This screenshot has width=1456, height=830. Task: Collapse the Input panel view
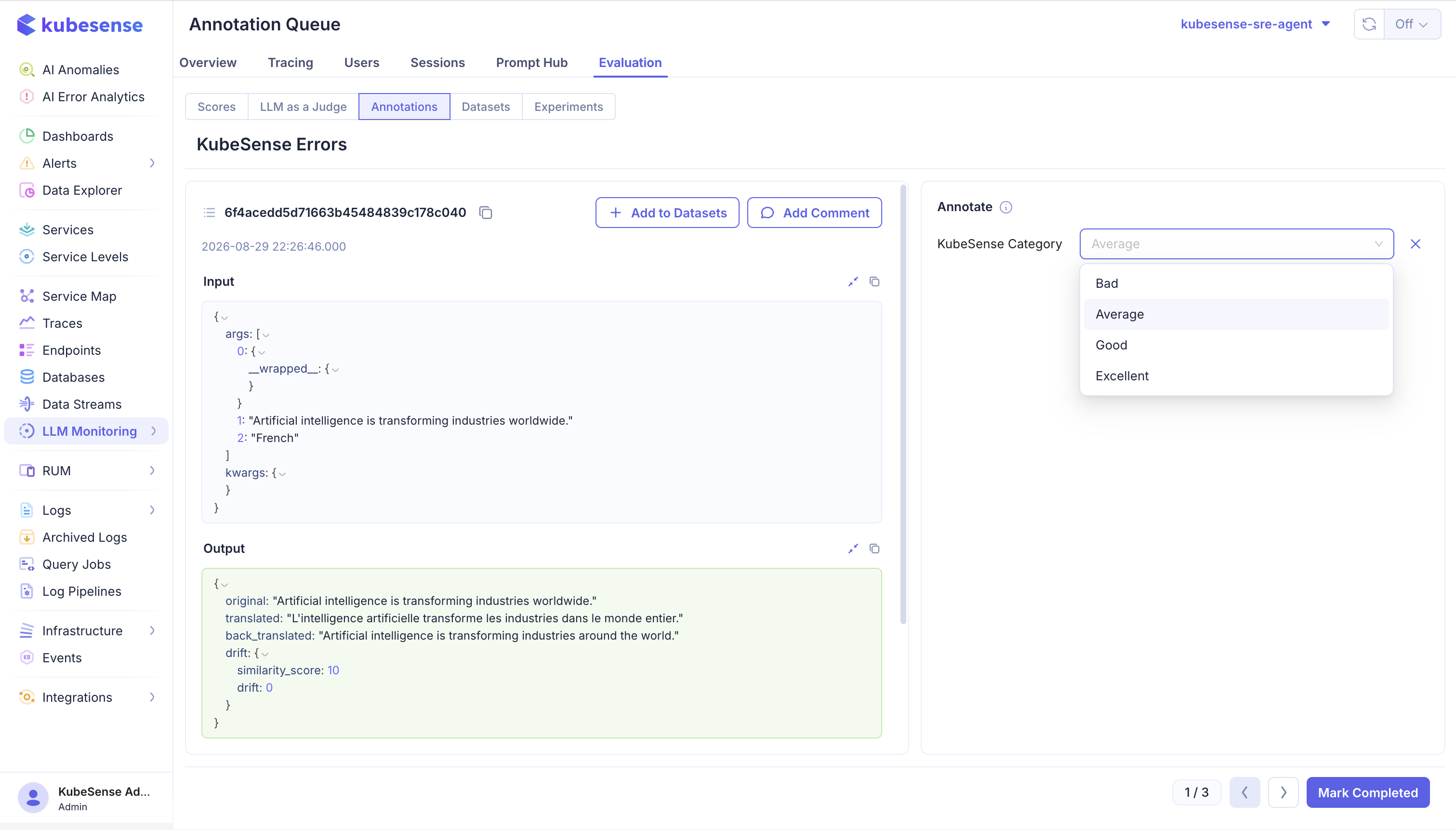(853, 281)
